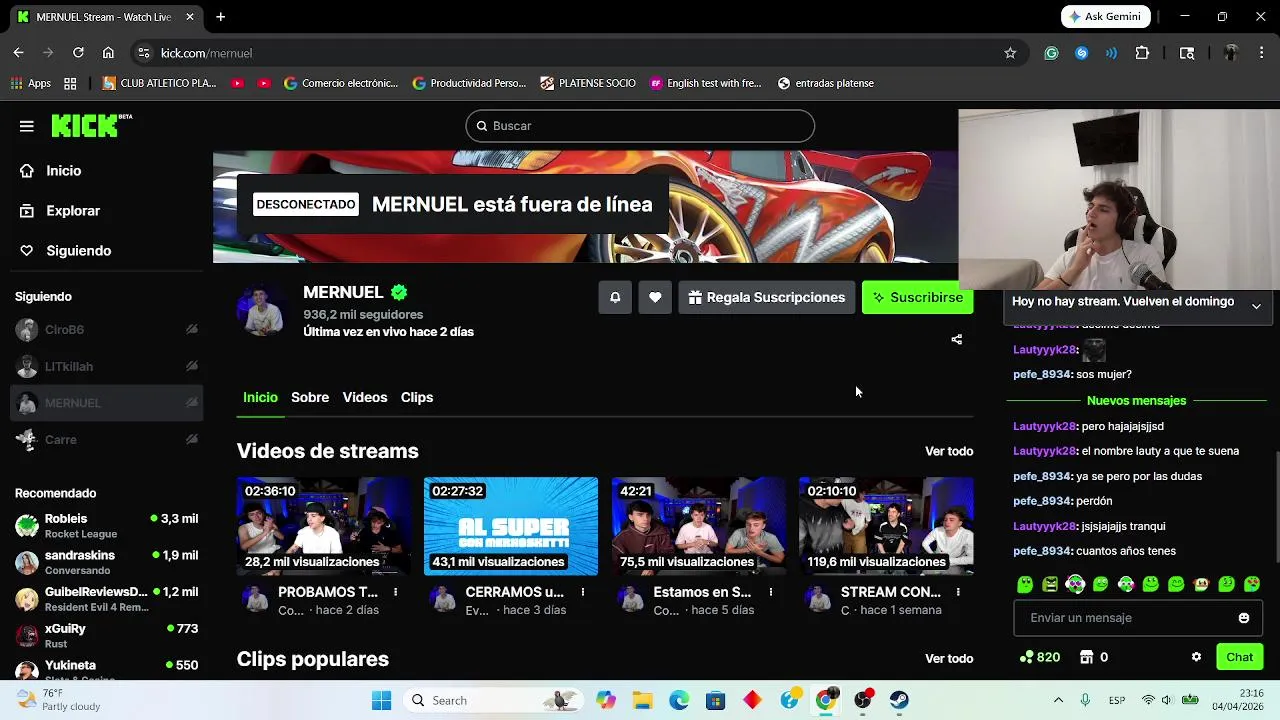Switch to the Clips tab
Viewport: 1280px width, 720px height.
pyautogui.click(x=417, y=397)
